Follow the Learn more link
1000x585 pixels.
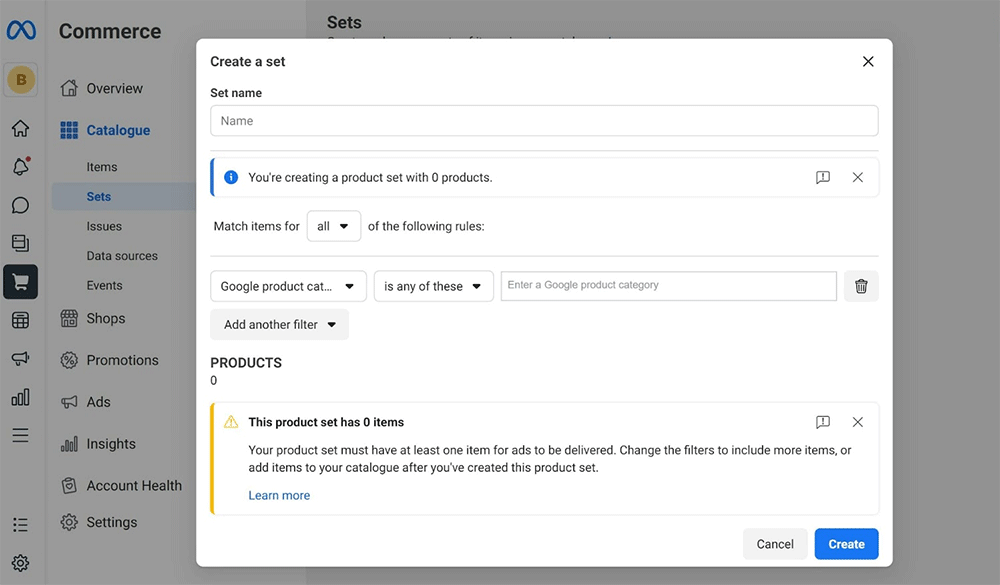[x=279, y=495]
